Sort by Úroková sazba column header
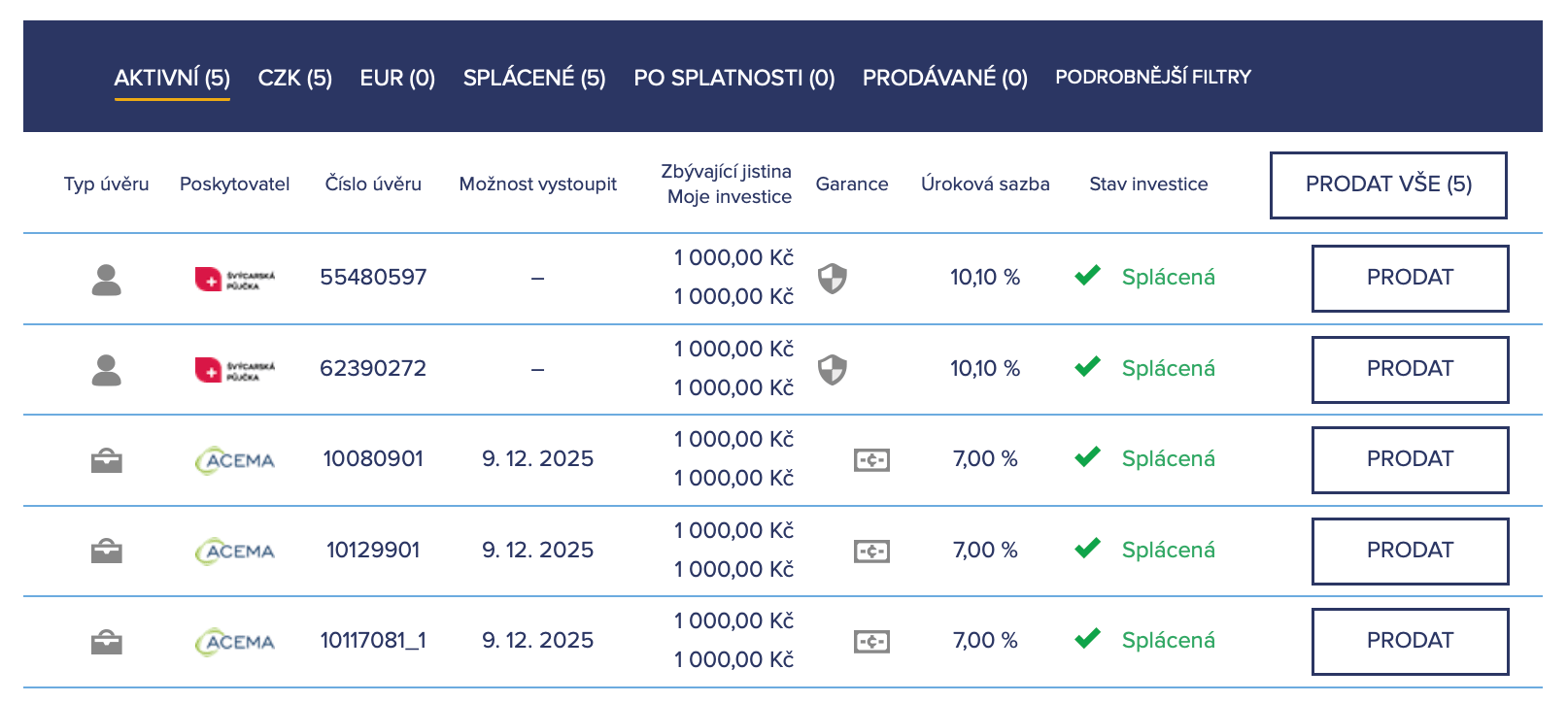Image resolution: width=1568 pixels, height=703 pixels. [x=984, y=184]
